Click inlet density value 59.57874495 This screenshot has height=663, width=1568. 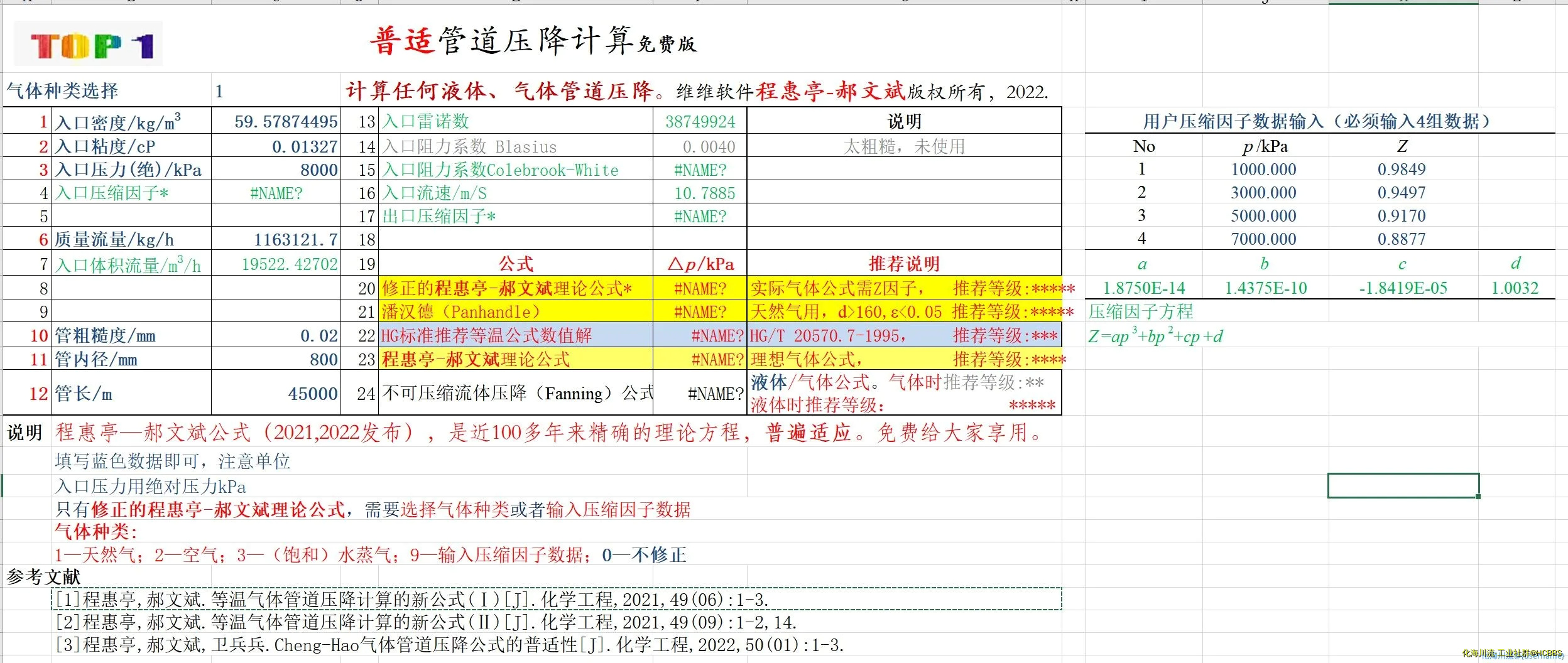pos(276,121)
